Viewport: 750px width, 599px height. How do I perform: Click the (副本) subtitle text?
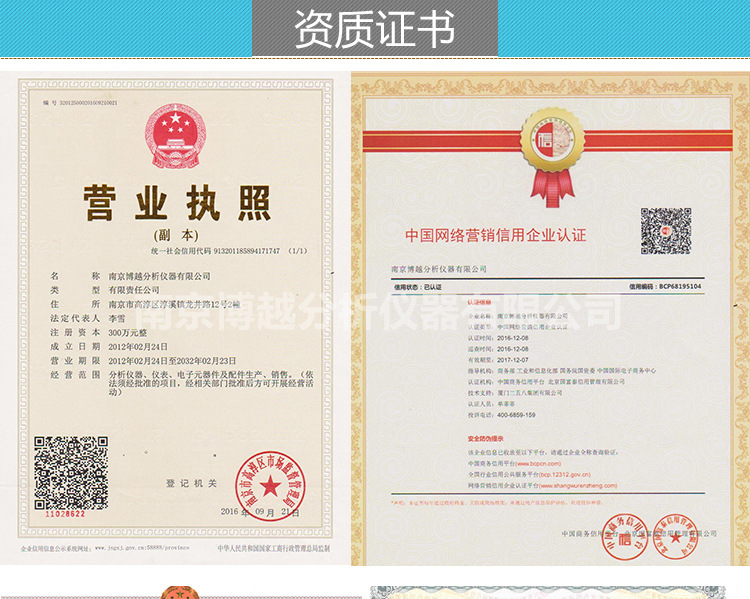[x=176, y=235]
